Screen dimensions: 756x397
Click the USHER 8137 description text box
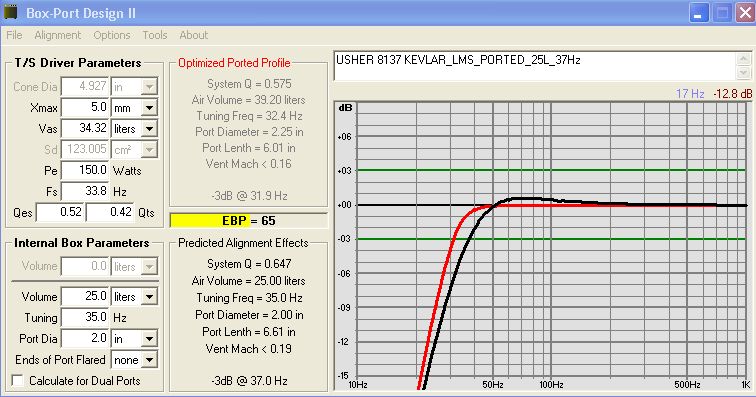pyautogui.click(x=535, y=66)
